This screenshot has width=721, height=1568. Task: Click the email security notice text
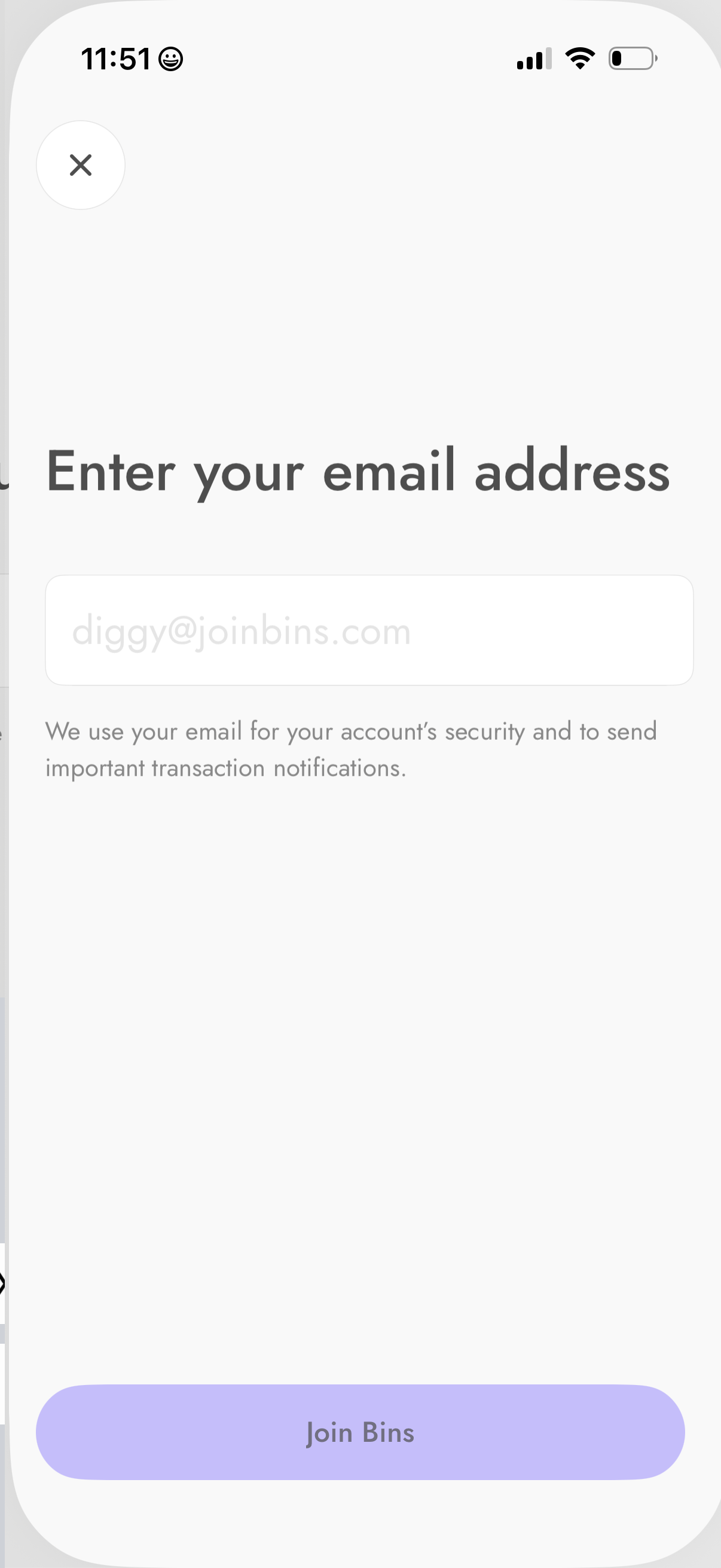tap(350, 749)
